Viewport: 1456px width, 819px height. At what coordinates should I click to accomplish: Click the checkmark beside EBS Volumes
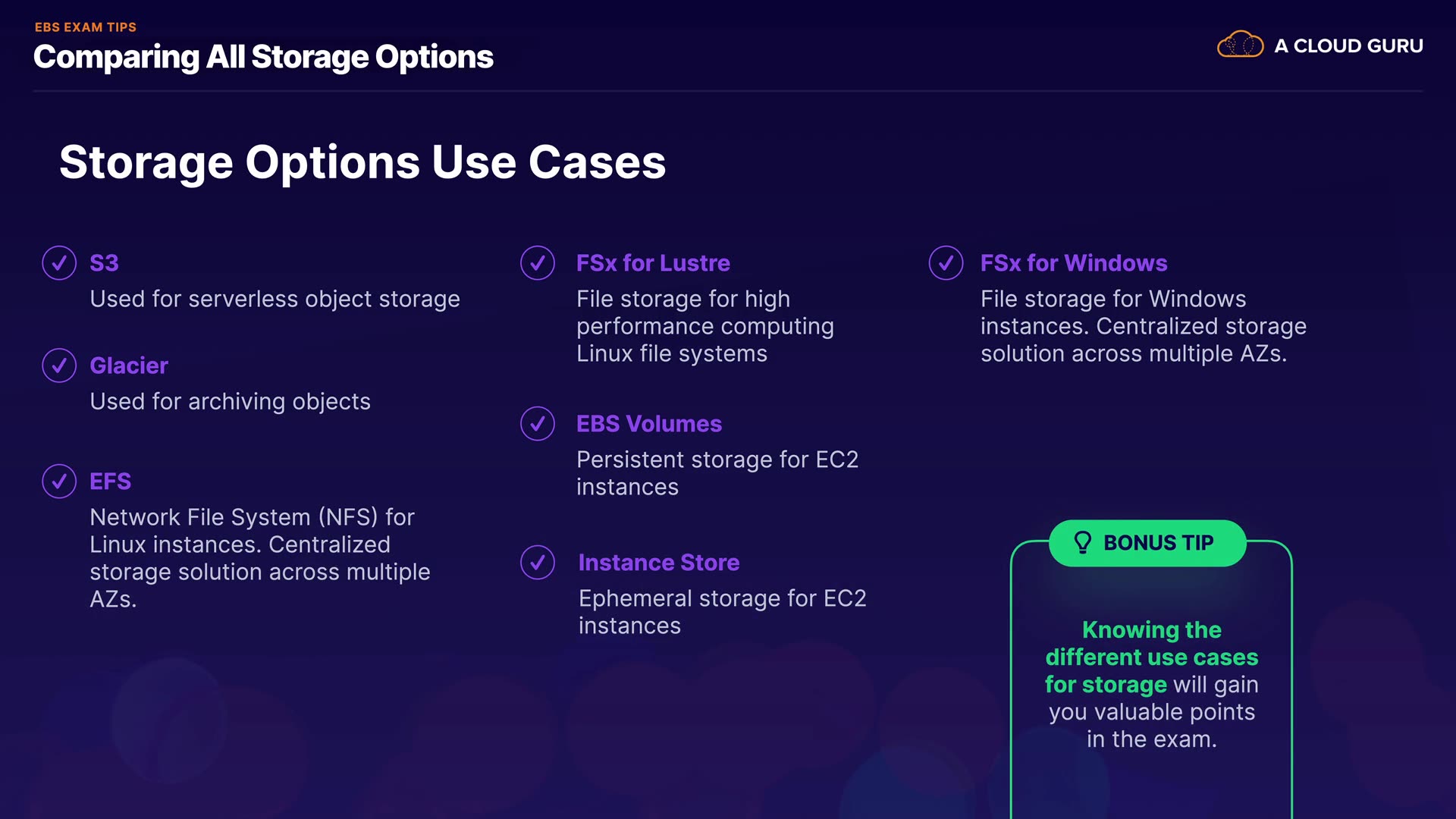538,424
